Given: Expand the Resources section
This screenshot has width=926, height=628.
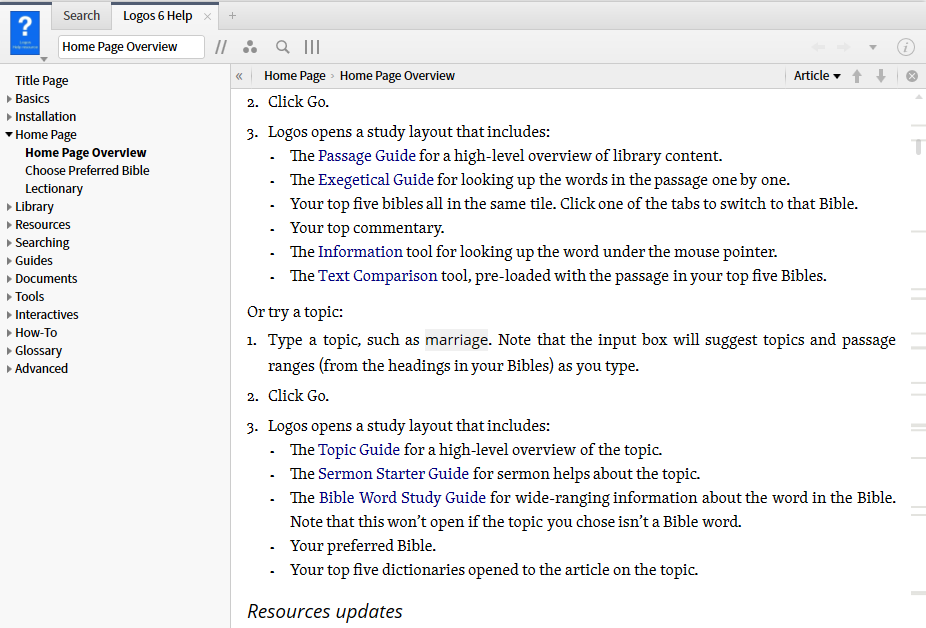Looking at the screenshot, I should pyautogui.click(x=9, y=225).
